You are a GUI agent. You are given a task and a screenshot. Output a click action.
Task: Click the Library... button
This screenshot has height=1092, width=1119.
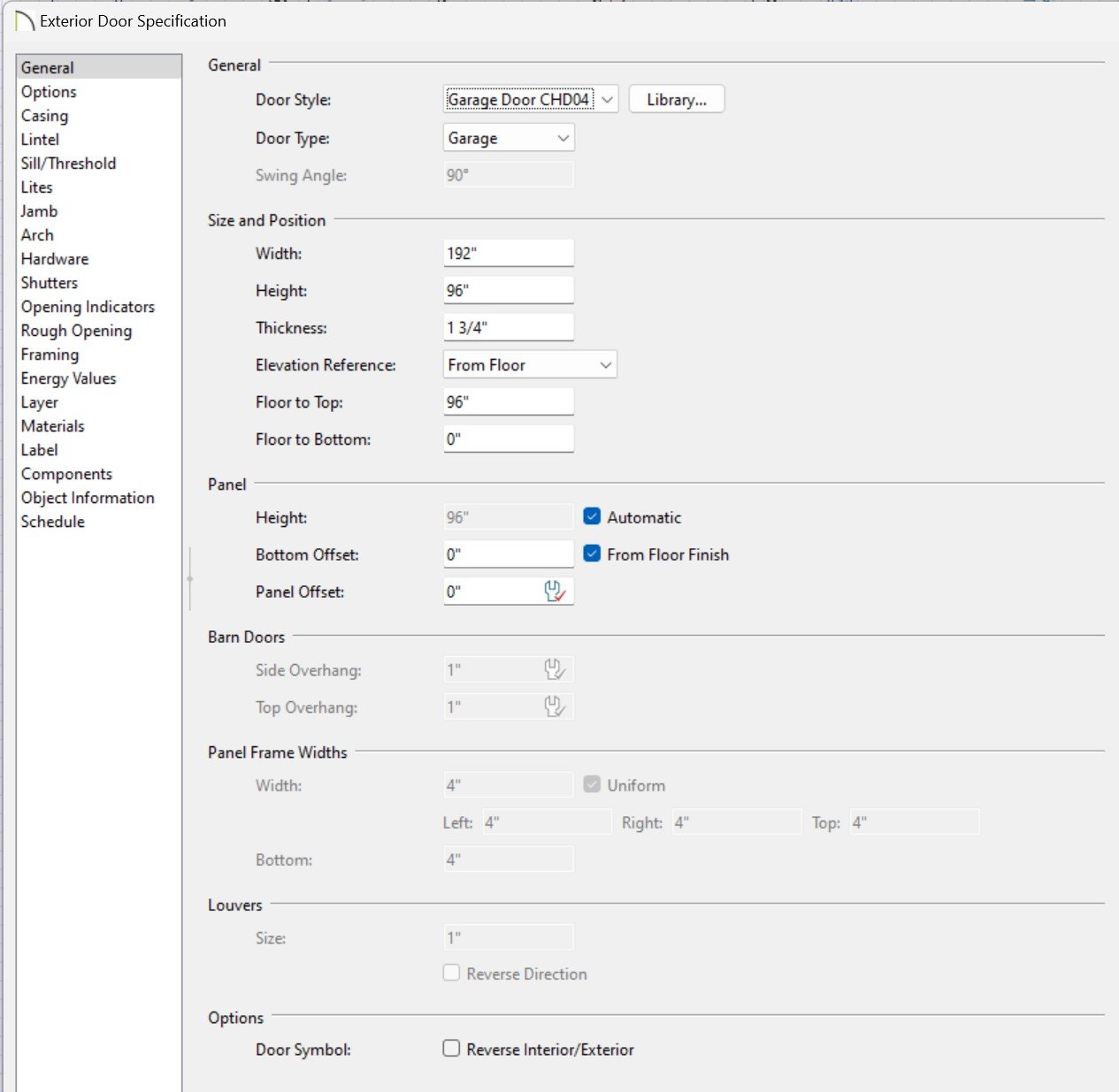point(676,100)
